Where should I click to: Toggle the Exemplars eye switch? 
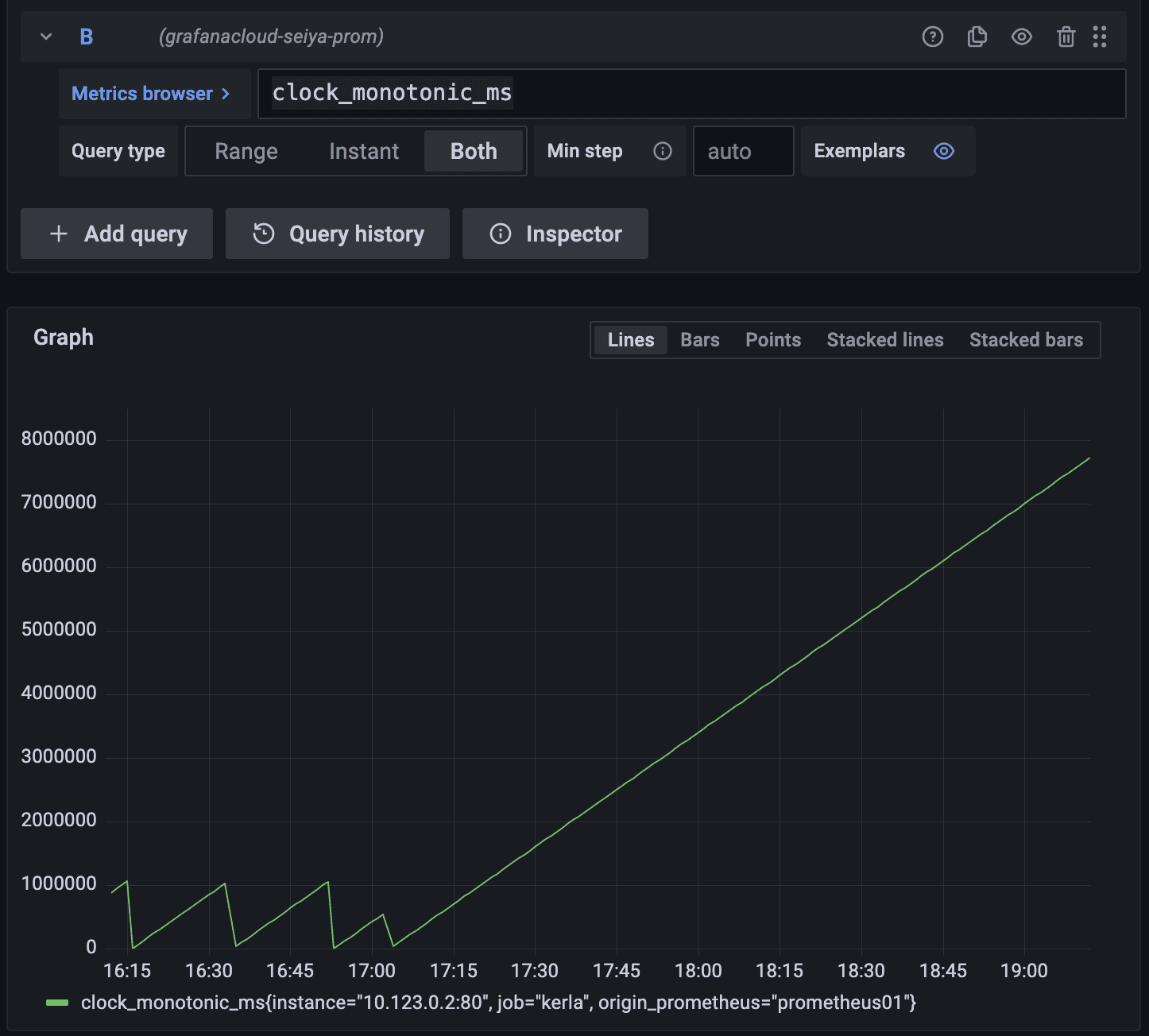pos(944,151)
